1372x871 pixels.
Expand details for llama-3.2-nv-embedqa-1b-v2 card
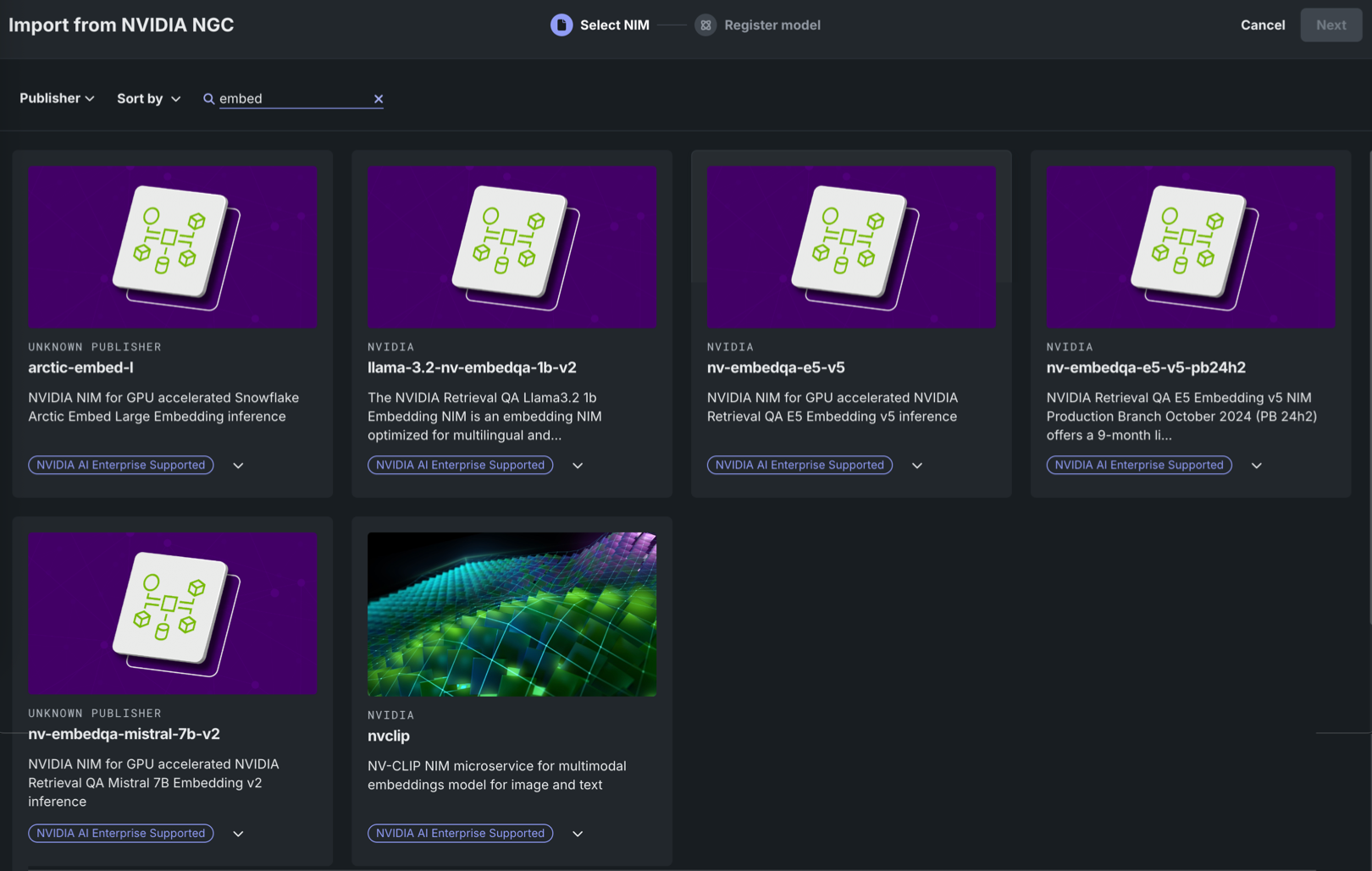point(578,466)
